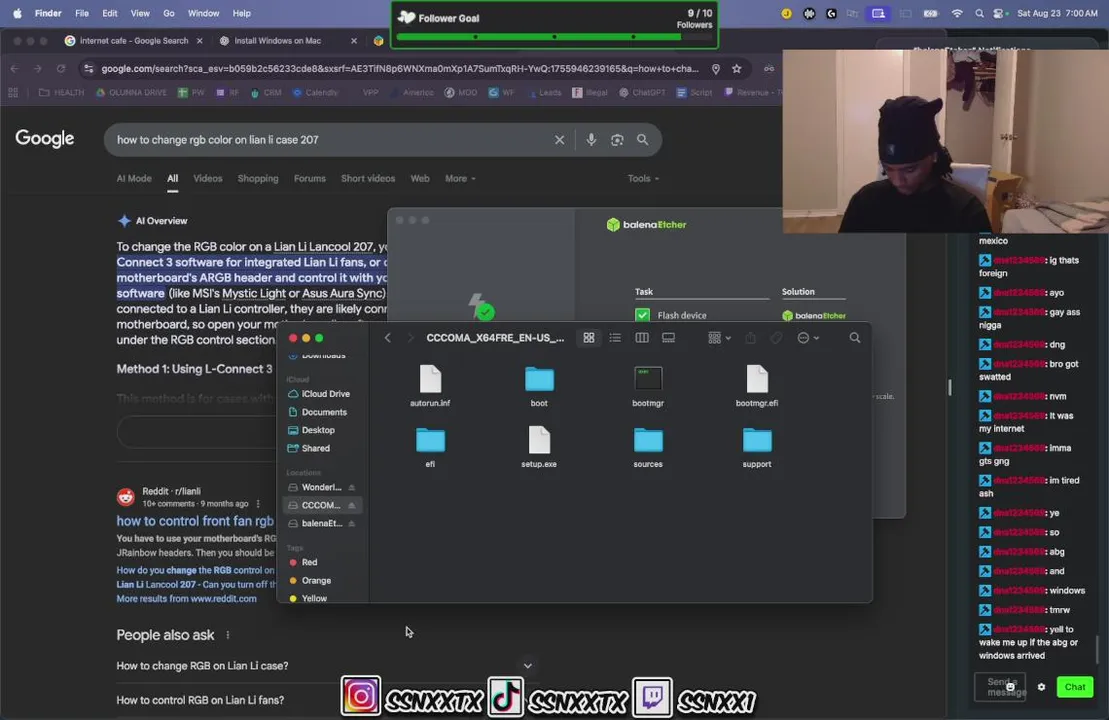
Task: Open the efi folder
Action: coord(430,447)
